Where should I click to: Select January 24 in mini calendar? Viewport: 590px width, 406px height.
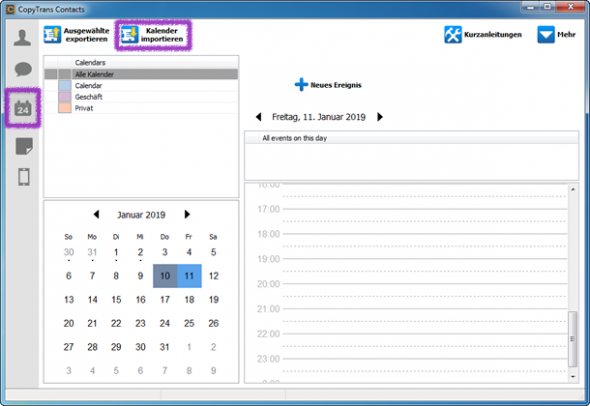(165, 323)
